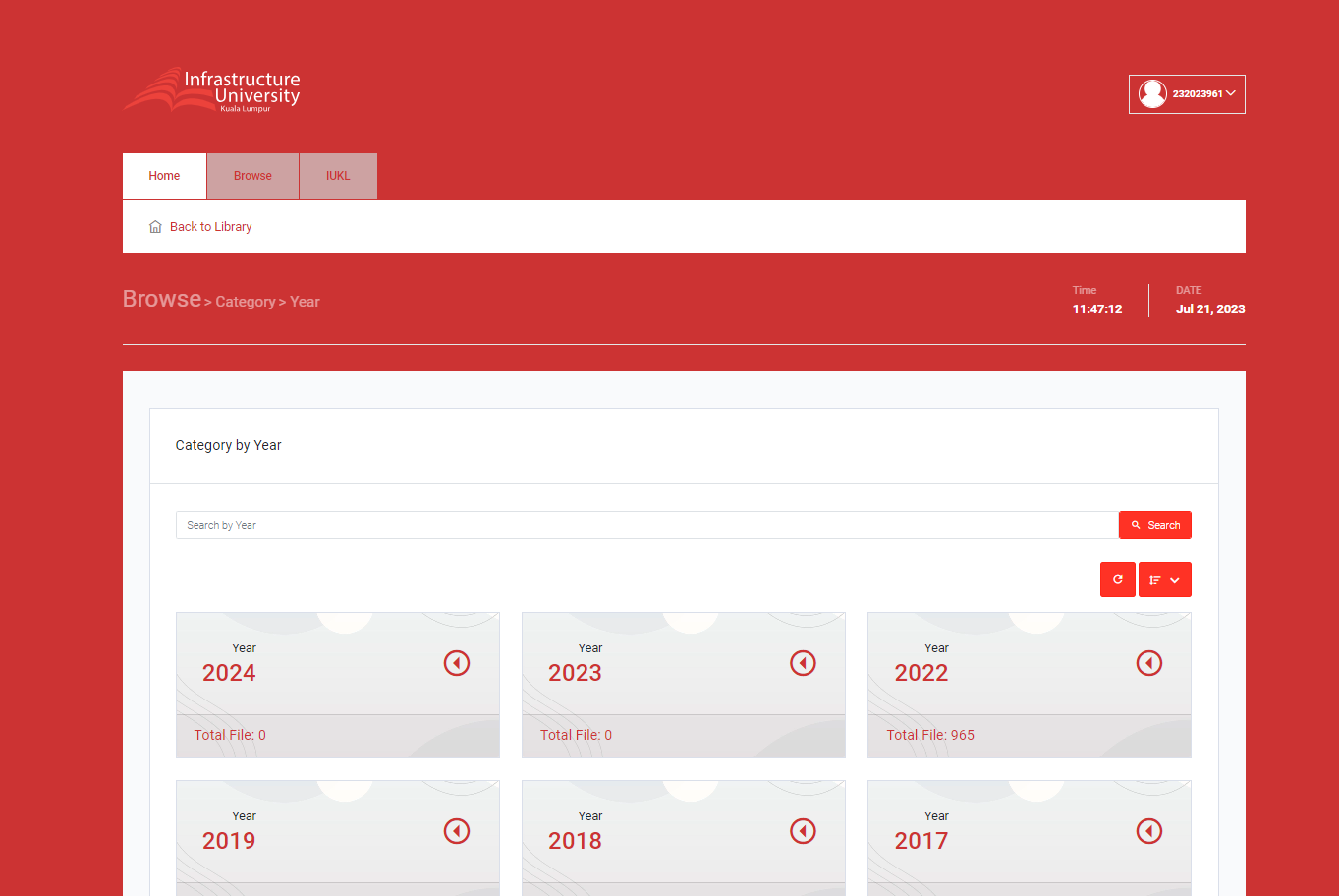The image size is (1339, 896).
Task: Select the year 2018 label
Action: coord(575,841)
